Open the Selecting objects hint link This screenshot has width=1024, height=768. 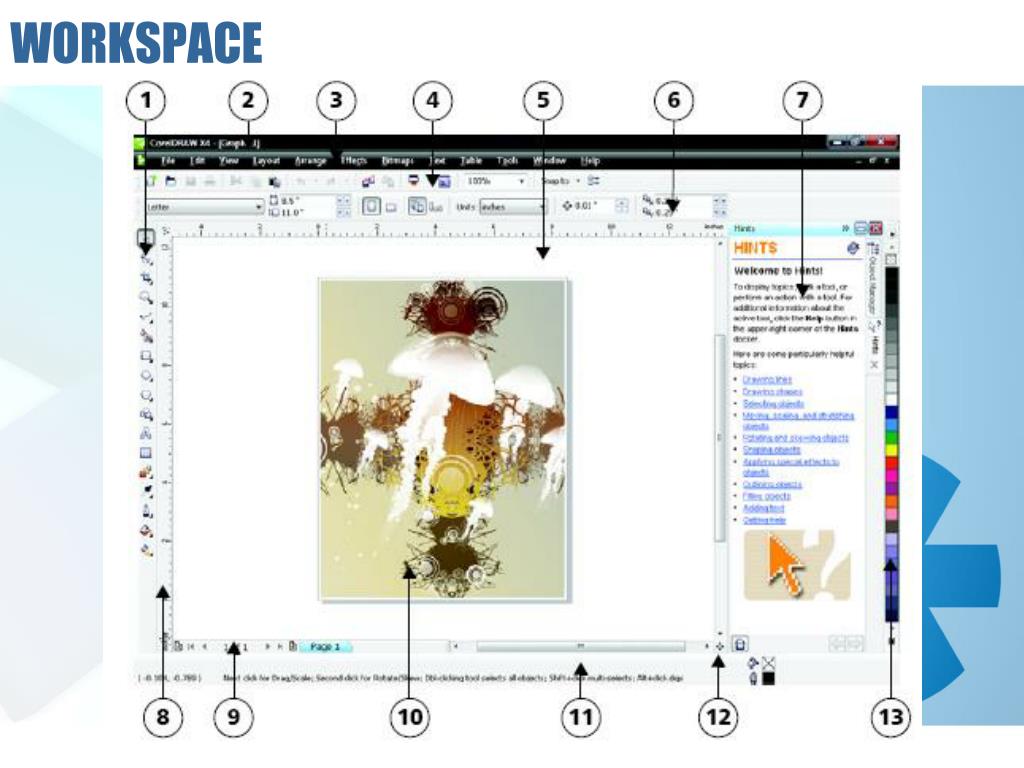(x=773, y=404)
